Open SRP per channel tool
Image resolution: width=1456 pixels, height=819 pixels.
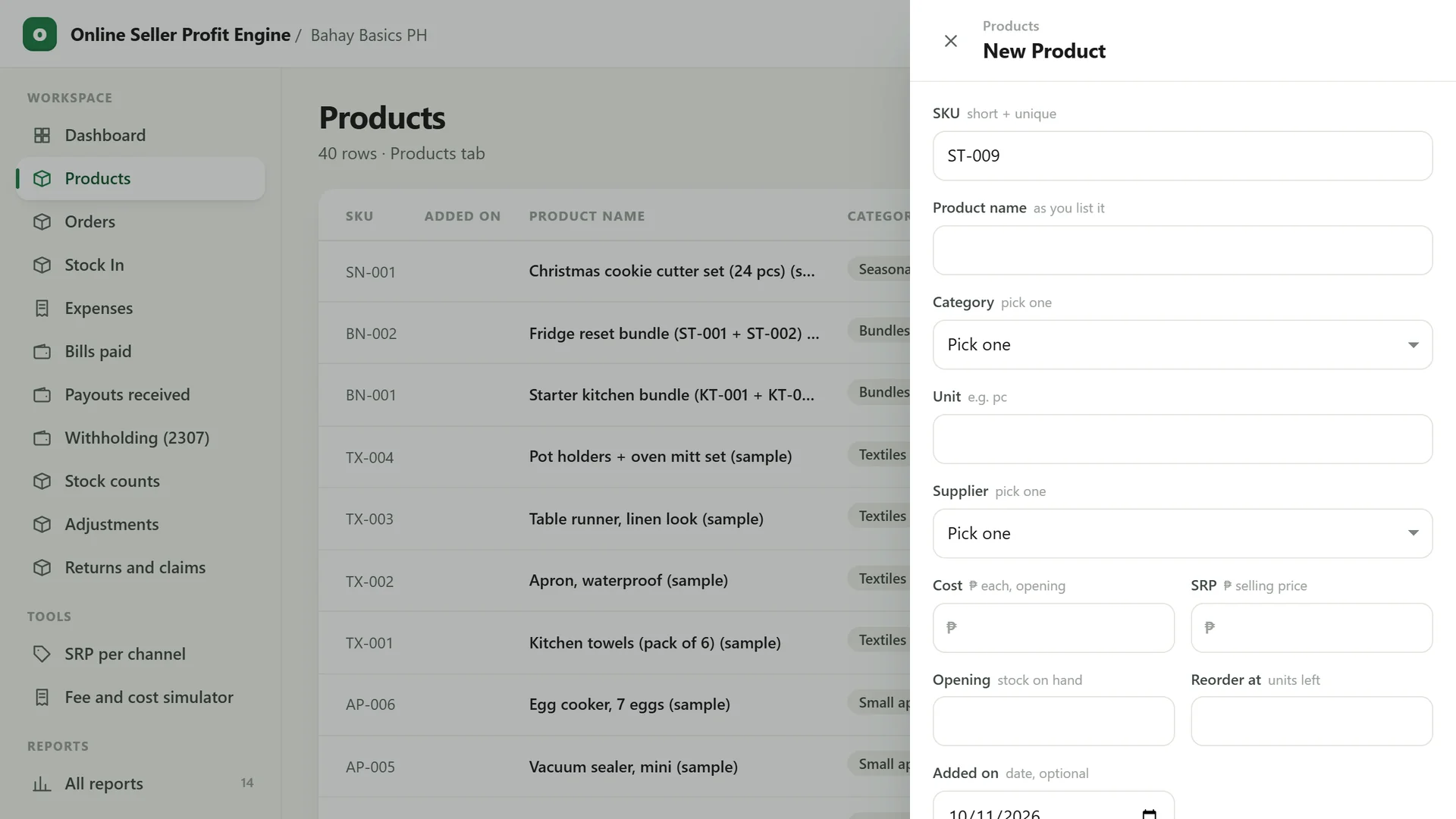click(x=140, y=654)
